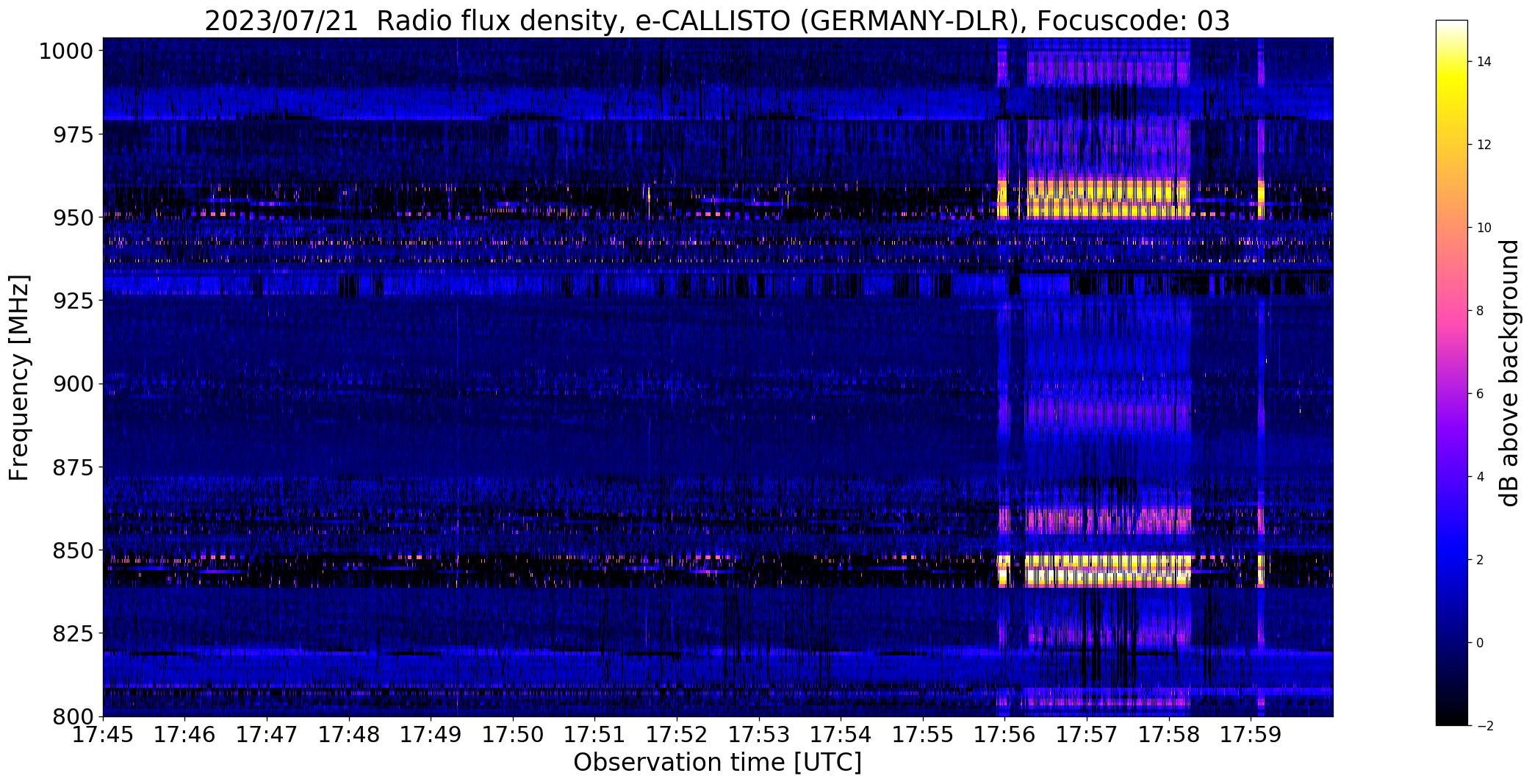
Task: Click the 'Observation time [UTC]' x-axis label
Action: pos(717,763)
